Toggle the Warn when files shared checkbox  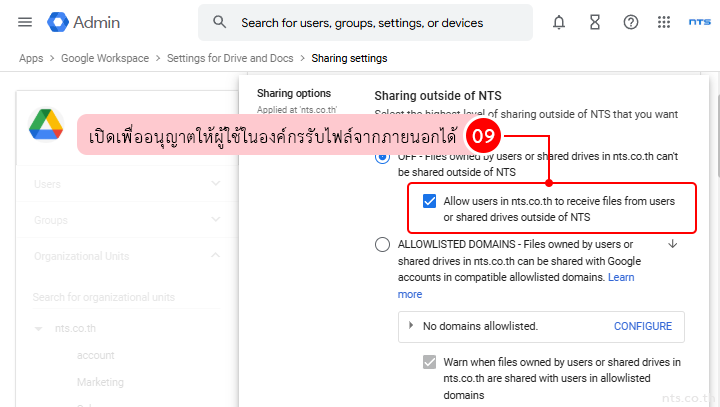pyautogui.click(x=430, y=362)
